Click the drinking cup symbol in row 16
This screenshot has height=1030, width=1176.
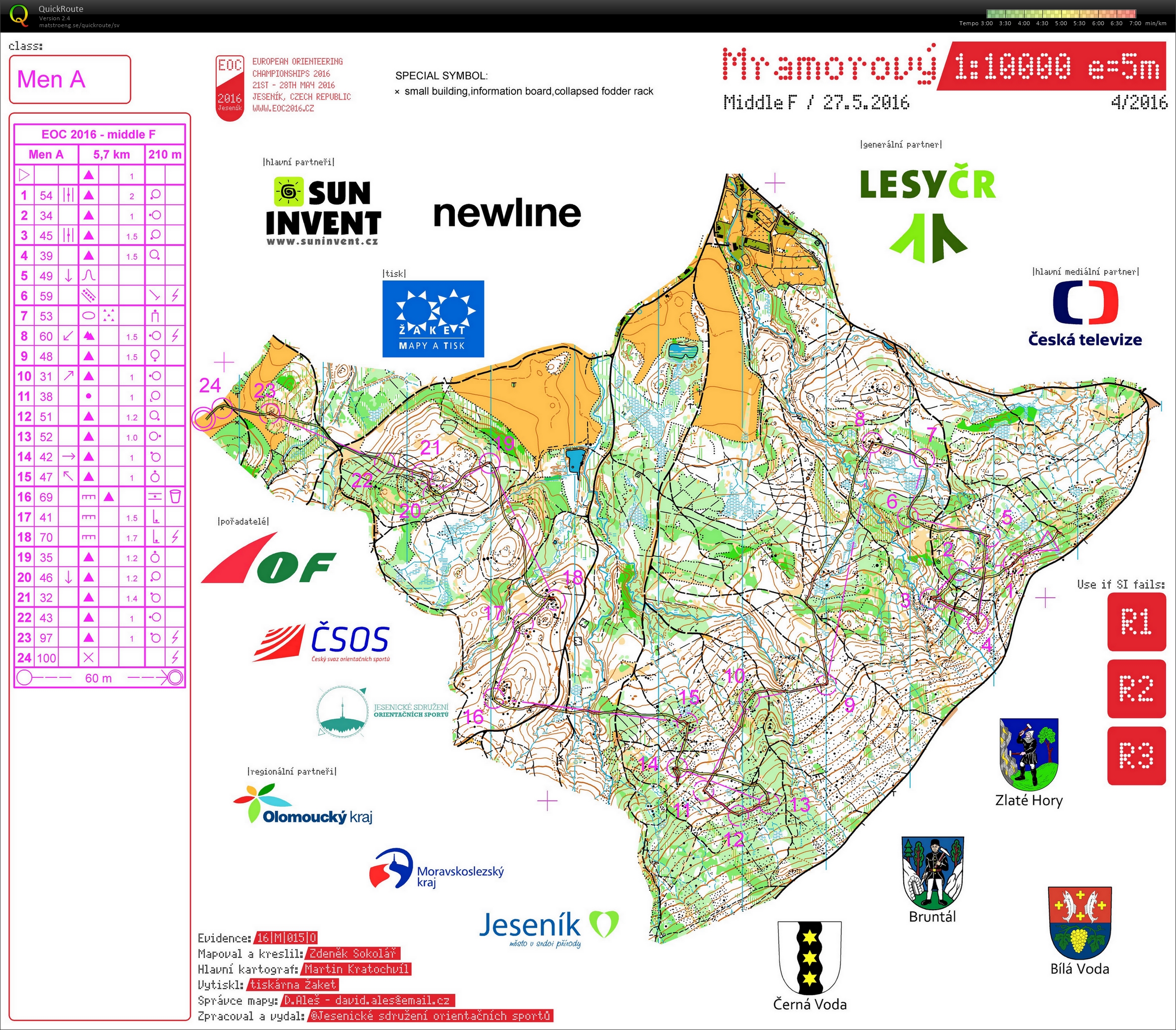click(175, 496)
